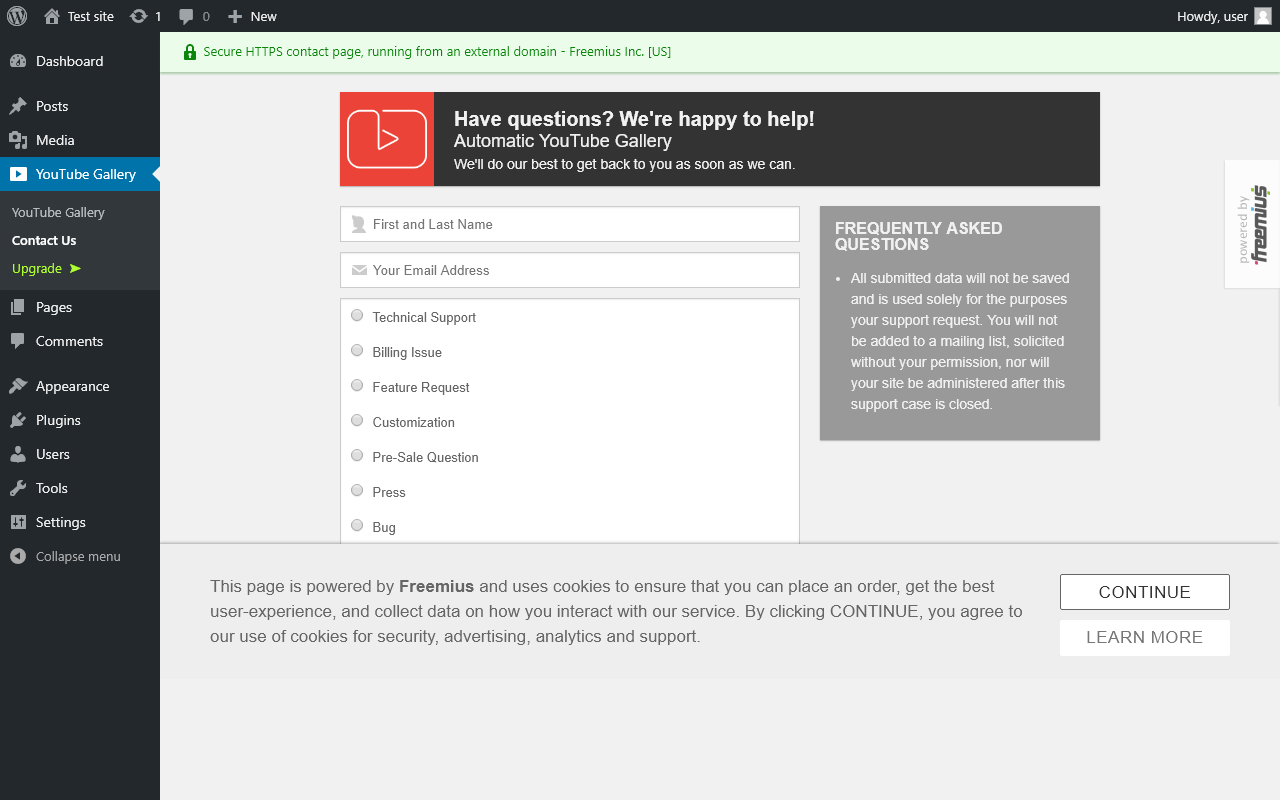Focus the Your Email Address field
The height and width of the screenshot is (800, 1280).
[x=570, y=270]
